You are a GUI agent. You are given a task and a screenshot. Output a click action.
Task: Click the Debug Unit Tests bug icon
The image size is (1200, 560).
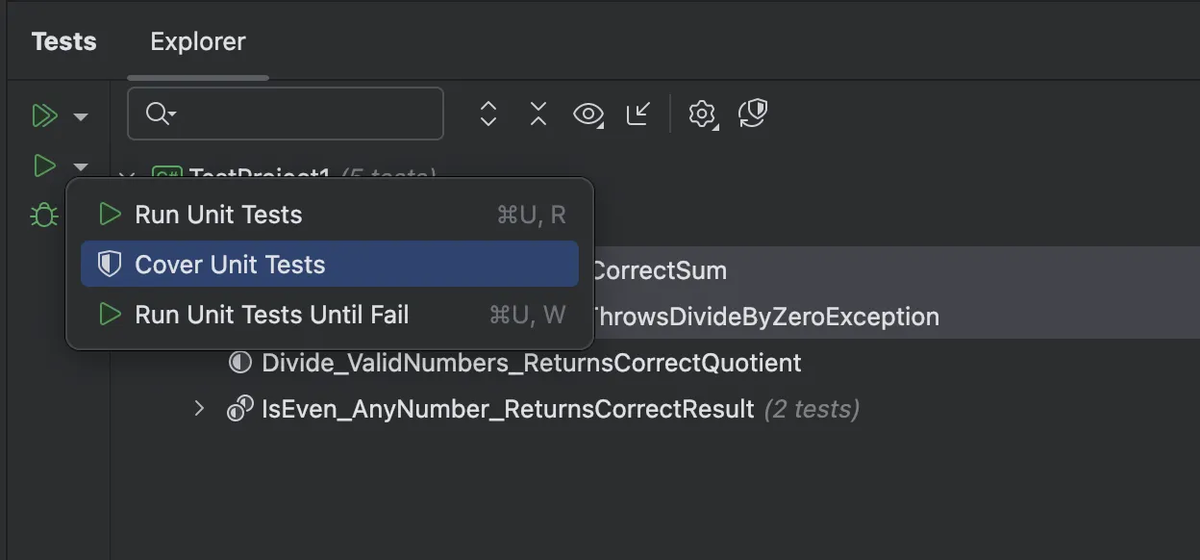[44, 214]
